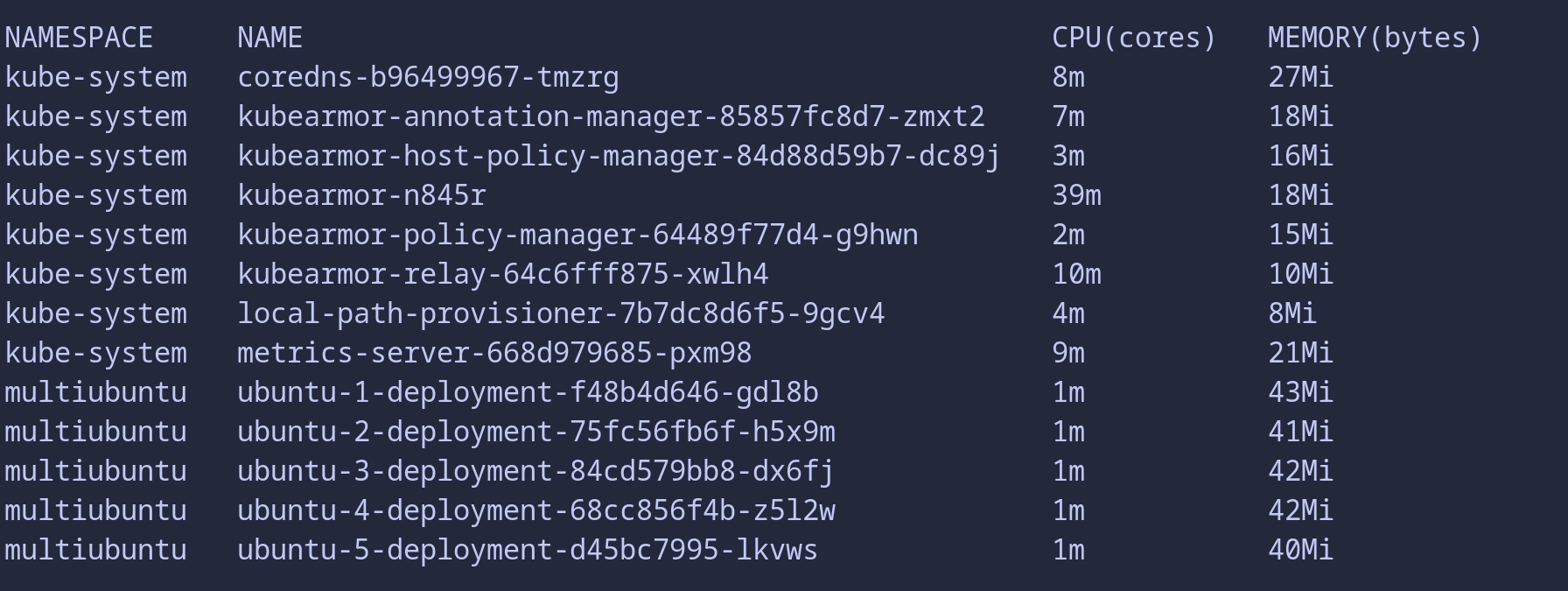Click the kubearmor-policy-manager-64489f77d4-g9hwn pod name
The height and width of the screenshot is (591, 1568).
coord(577,235)
